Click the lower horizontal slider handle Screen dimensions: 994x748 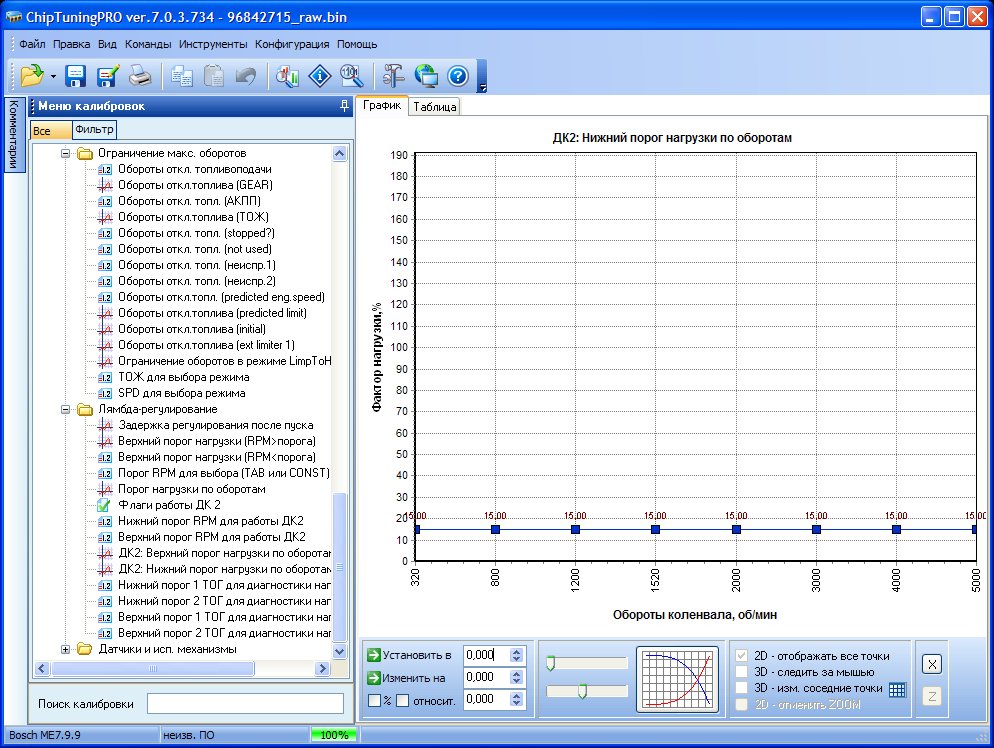(582, 690)
